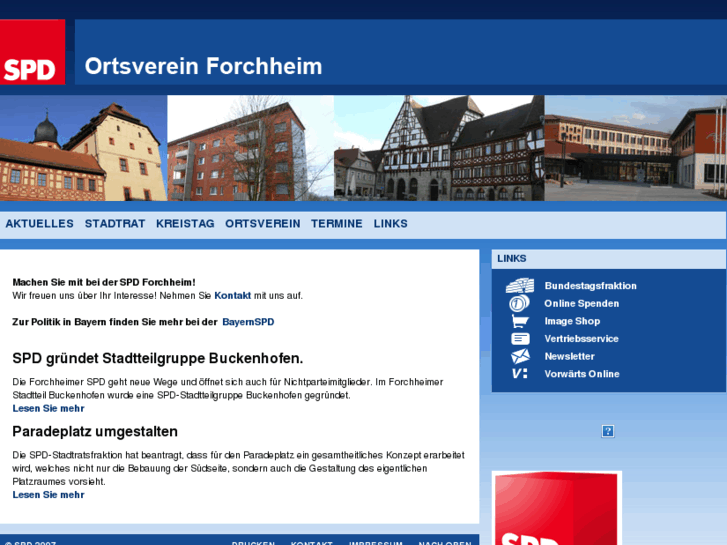Click the red brick apartment block photo
Image resolution: width=727 pixels, height=545 pixels.
coord(250,148)
